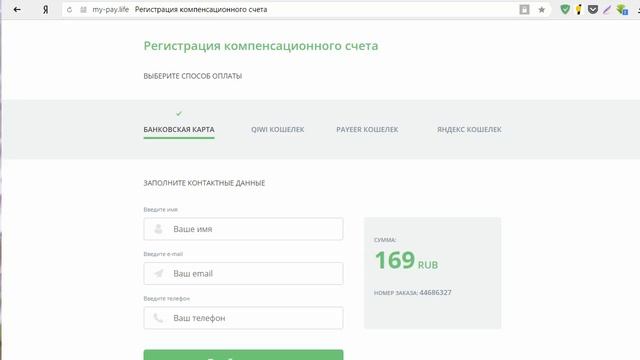640x360 pixels.
Task: Save page with Pocket extension icon
Action: click(593, 9)
